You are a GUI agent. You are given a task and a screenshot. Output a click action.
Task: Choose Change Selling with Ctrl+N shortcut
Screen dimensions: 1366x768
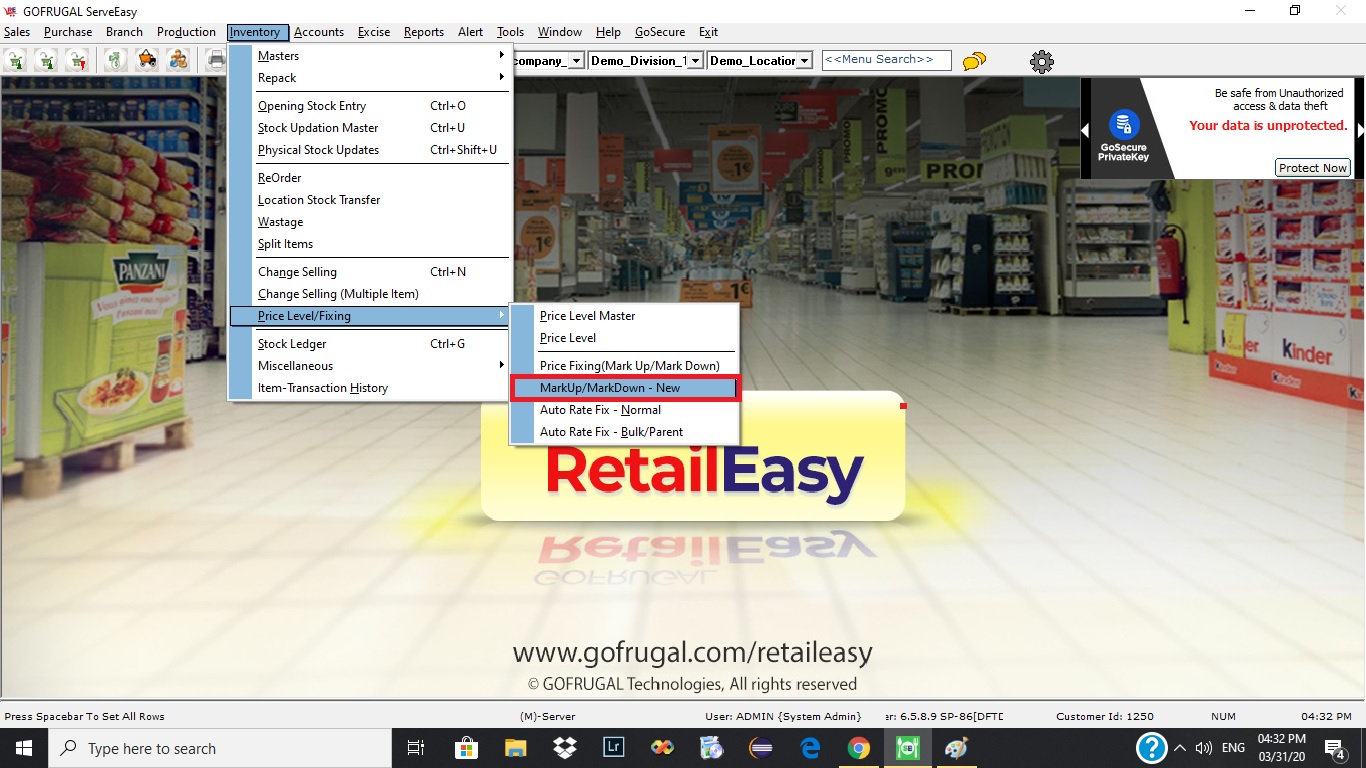tap(370, 272)
